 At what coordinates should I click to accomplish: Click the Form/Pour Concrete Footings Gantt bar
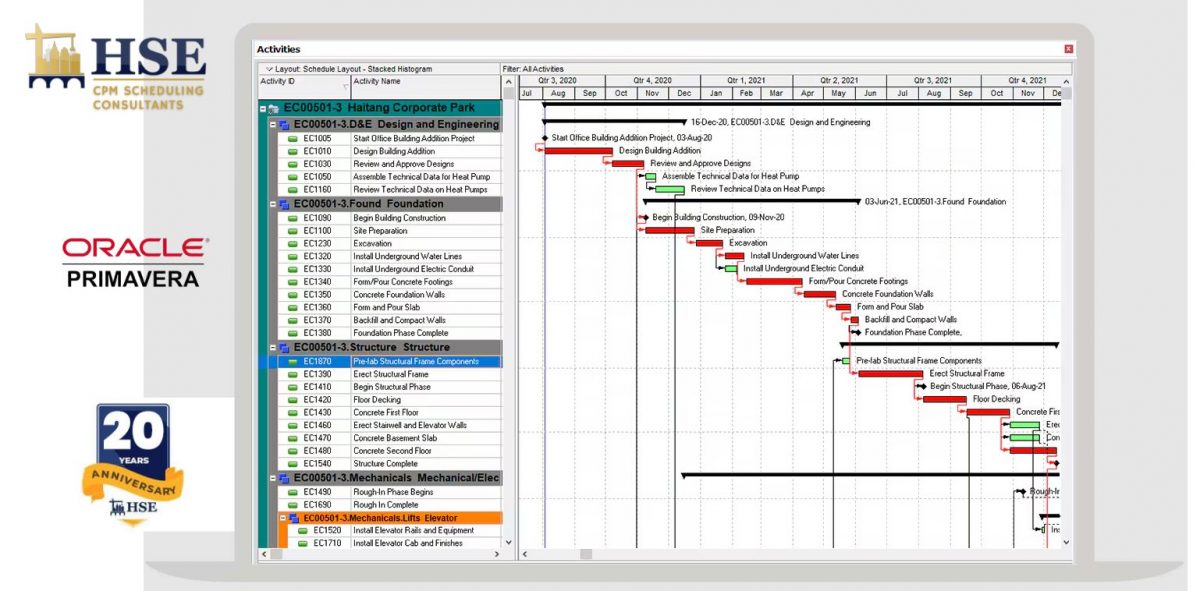point(774,282)
